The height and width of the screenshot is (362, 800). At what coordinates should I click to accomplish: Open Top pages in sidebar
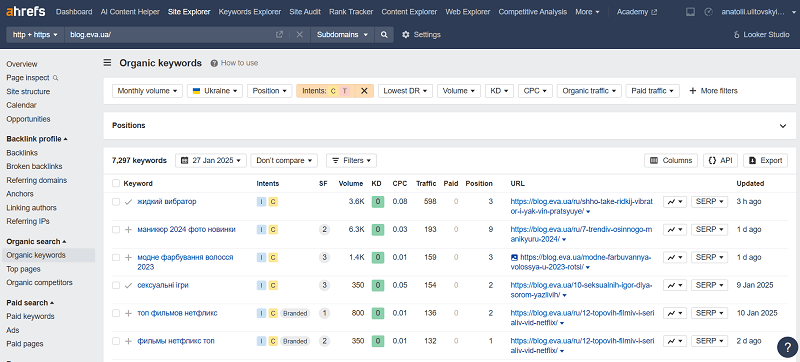(23, 269)
